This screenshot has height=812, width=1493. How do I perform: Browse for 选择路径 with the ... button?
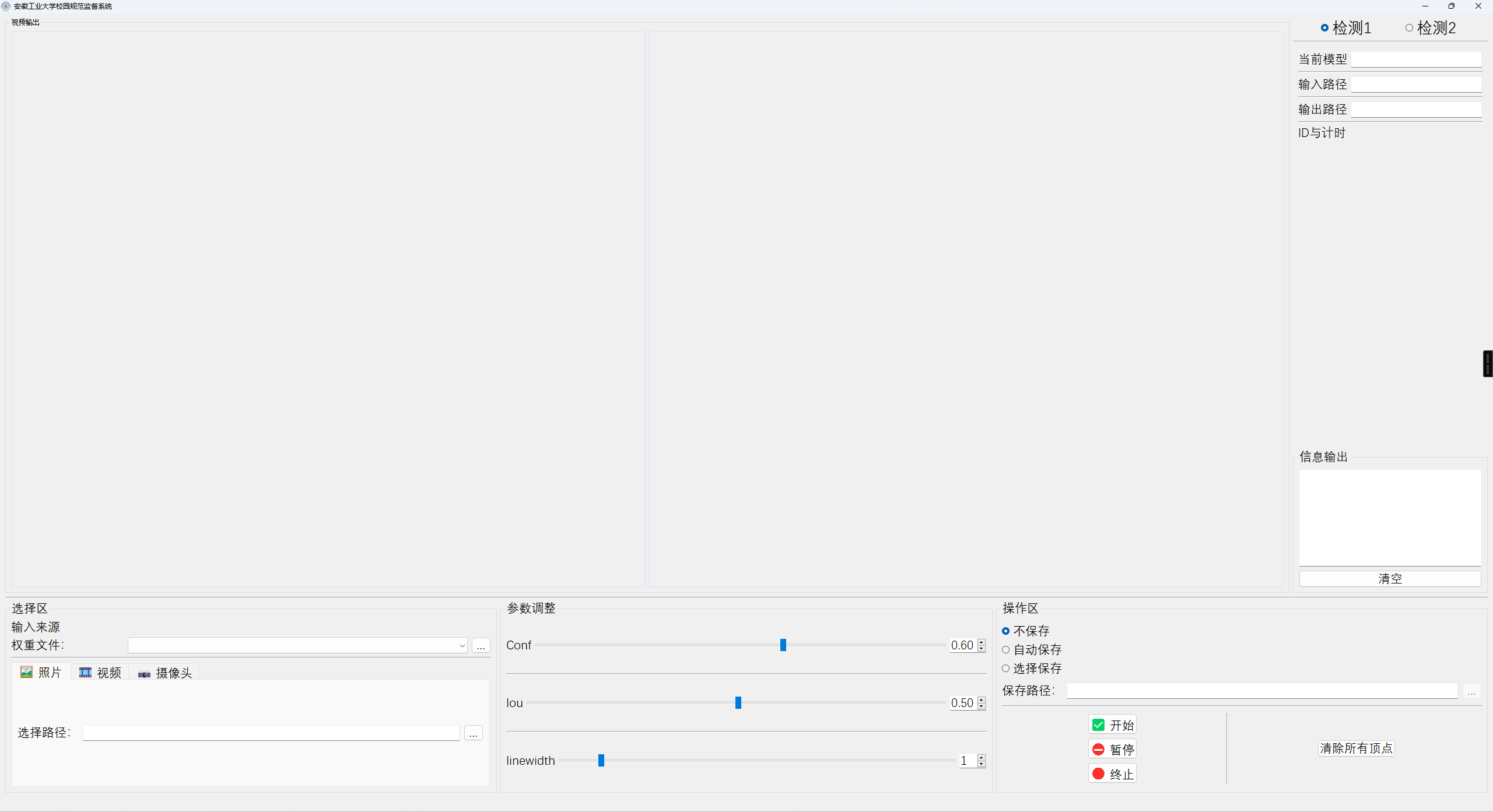tap(474, 733)
